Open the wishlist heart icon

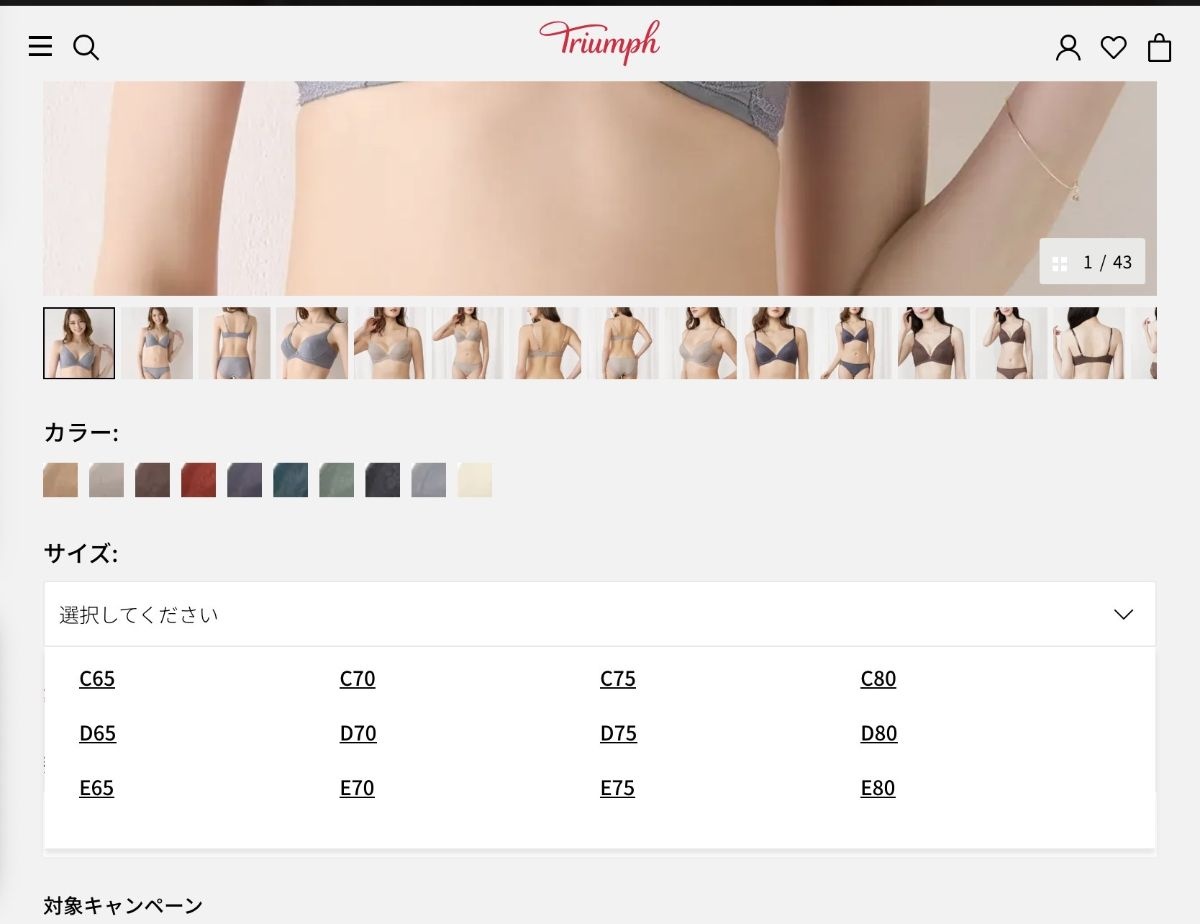1113,47
